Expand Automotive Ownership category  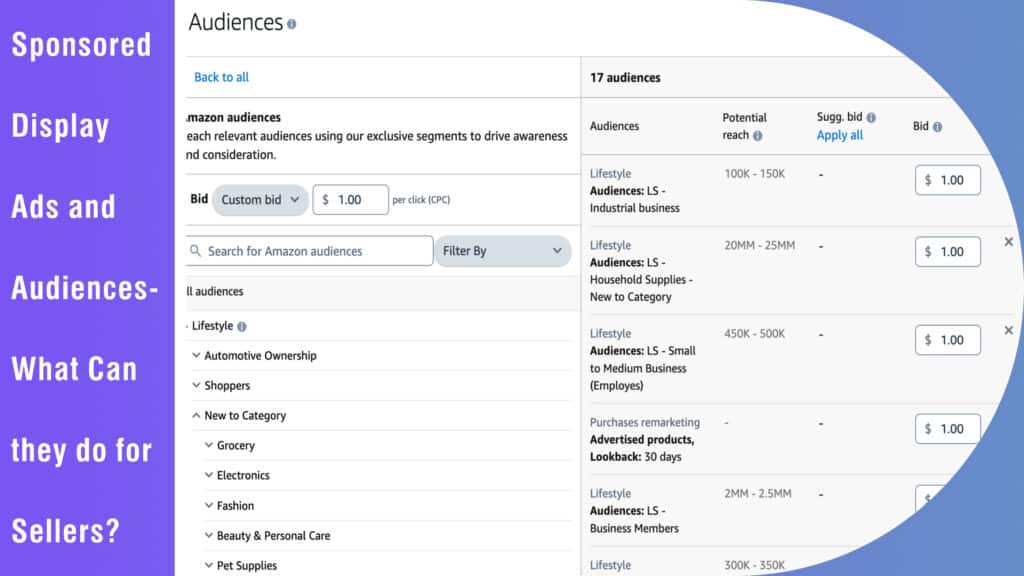[196, 355]
